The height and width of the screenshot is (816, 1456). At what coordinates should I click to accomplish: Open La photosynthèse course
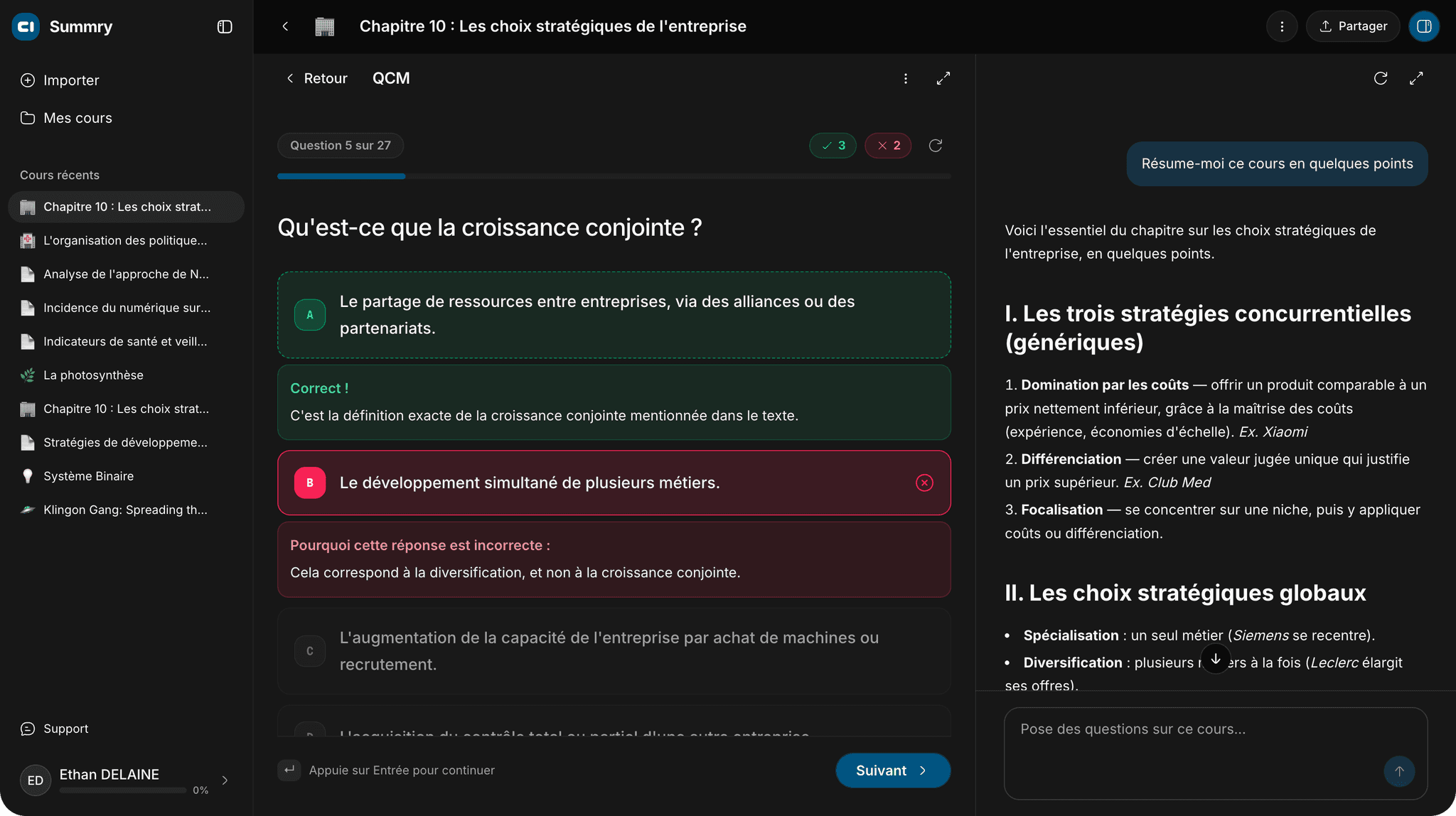(126, 375)
